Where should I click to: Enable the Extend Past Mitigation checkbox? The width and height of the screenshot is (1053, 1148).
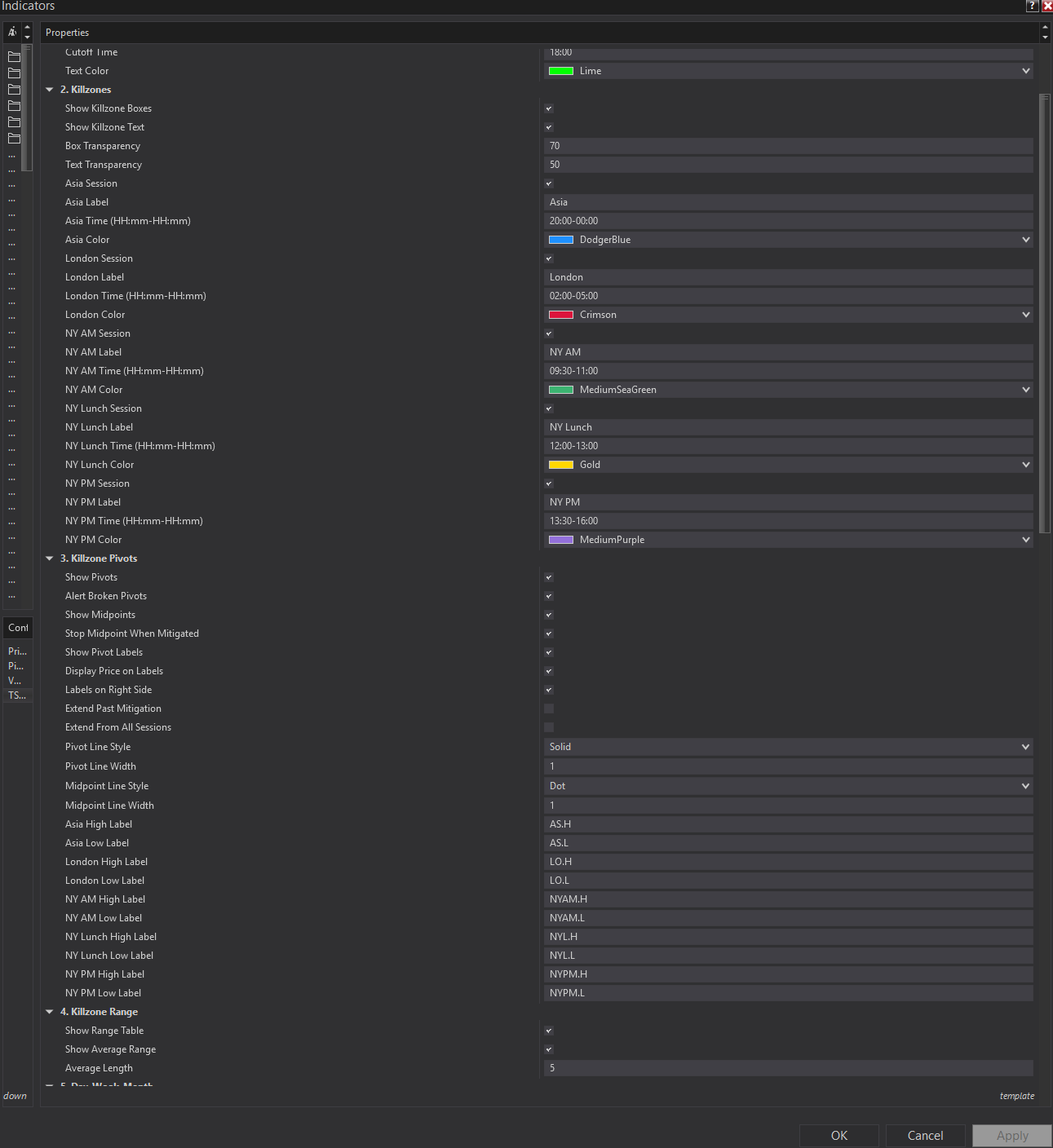549,709
